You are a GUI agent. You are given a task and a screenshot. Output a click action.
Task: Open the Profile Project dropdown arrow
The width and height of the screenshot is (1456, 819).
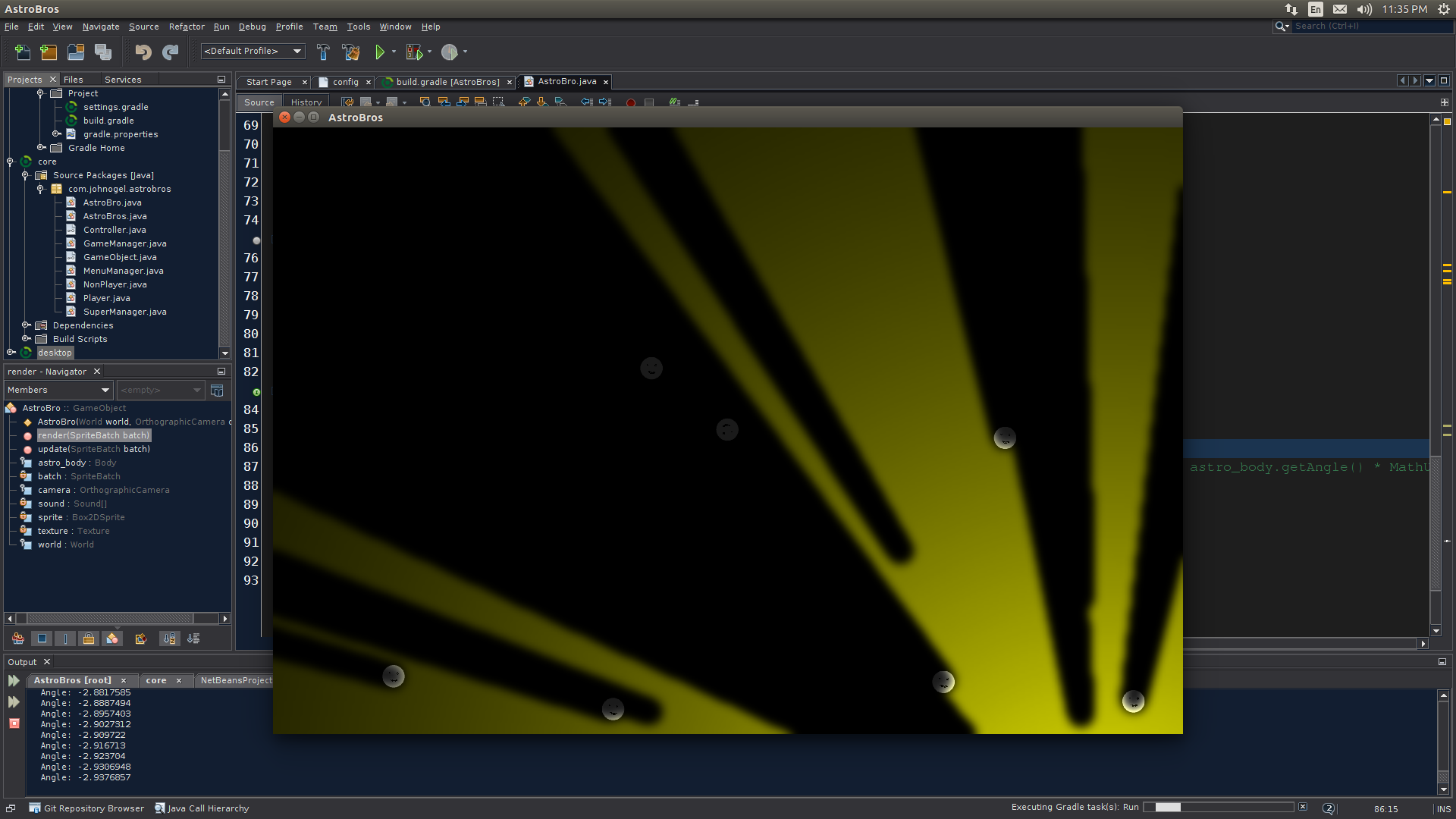[465, 52]
